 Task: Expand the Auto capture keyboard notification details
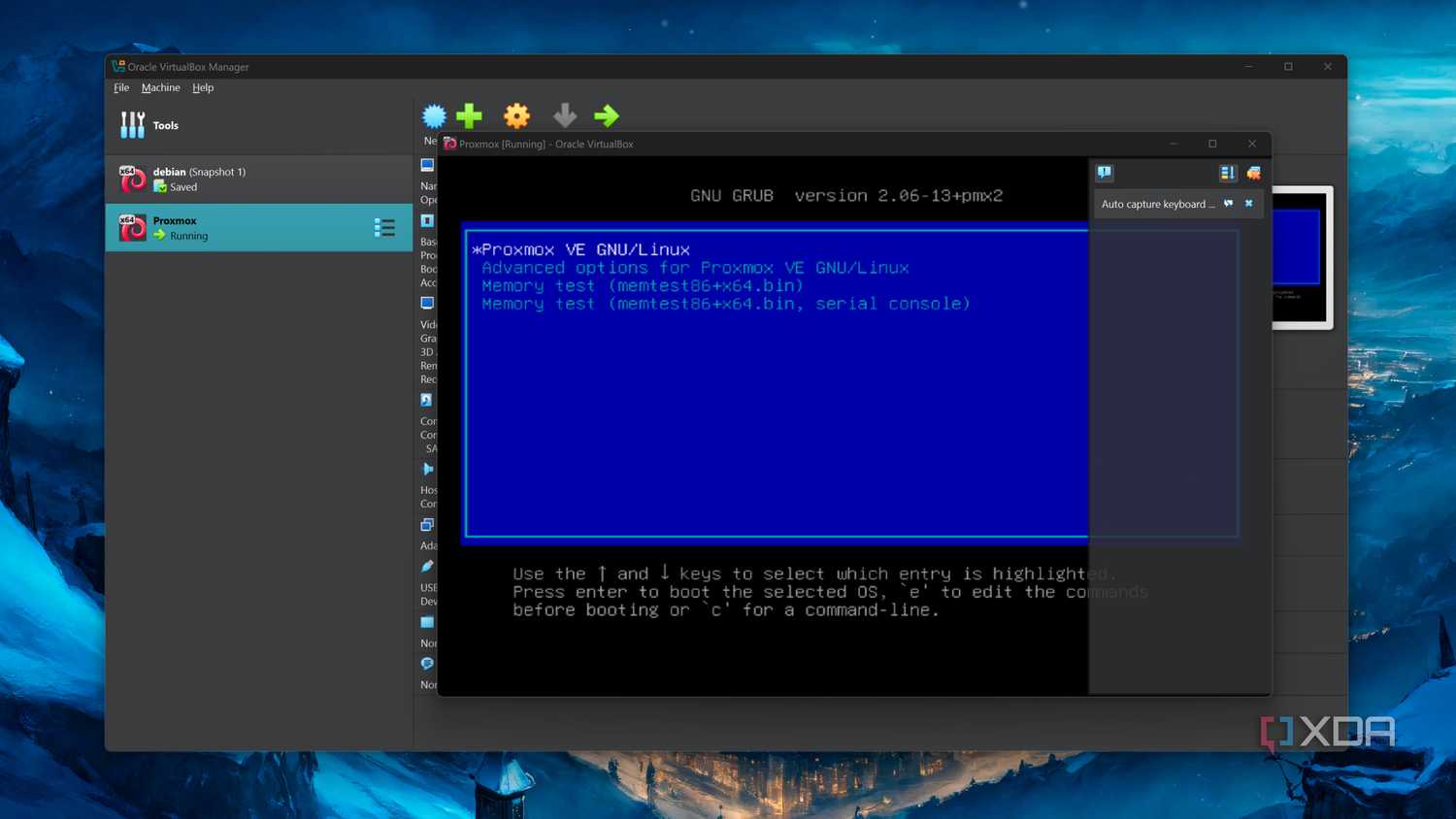(x=1229, y=204)
